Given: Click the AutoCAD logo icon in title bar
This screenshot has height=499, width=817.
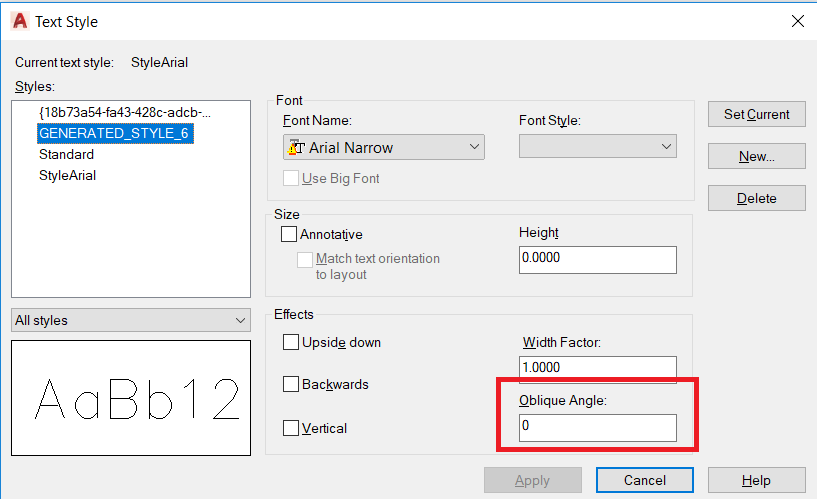Looking at the screenshot, I should click(x=19, y=21).
